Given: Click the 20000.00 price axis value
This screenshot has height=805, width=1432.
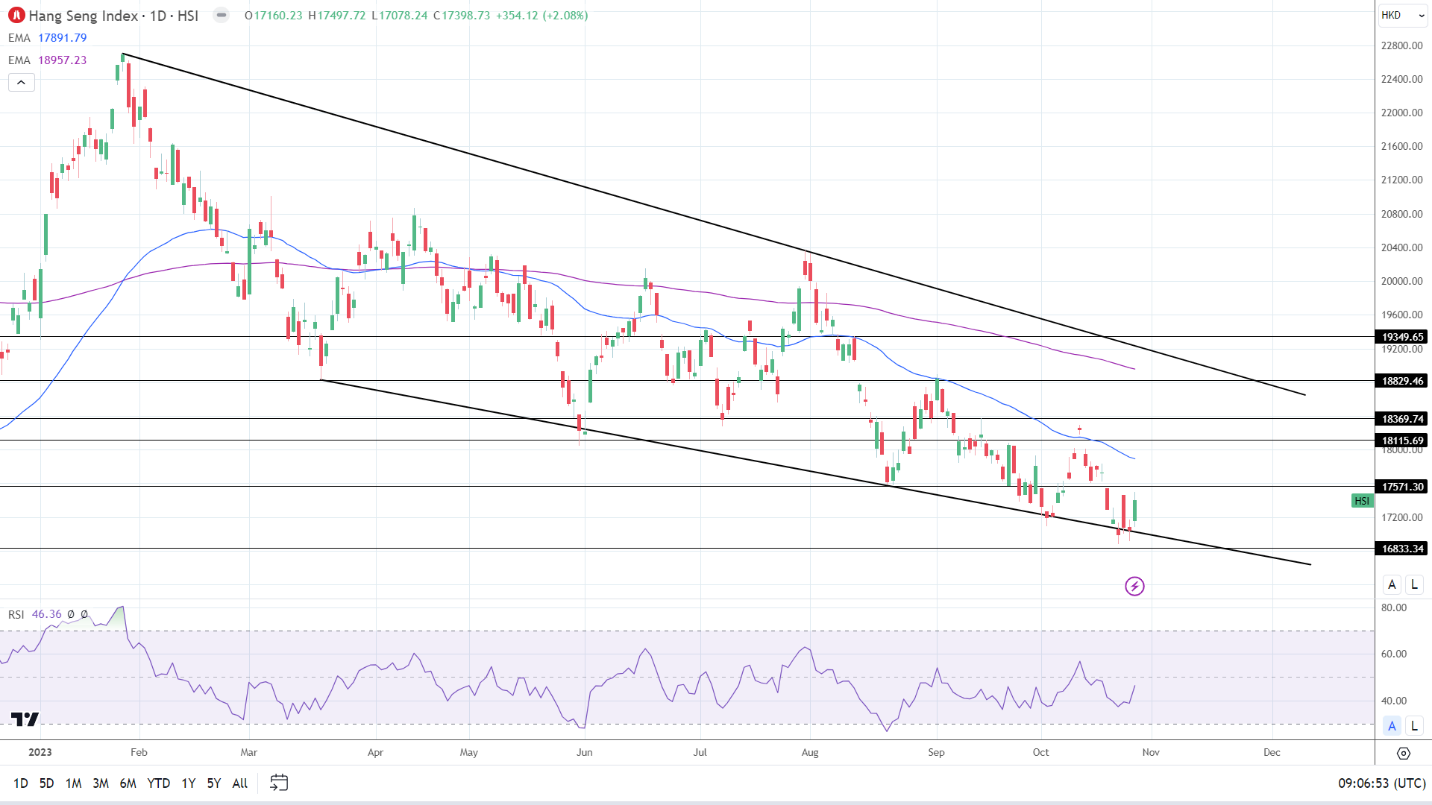Looking at the screenshot, I should 1403,282.
